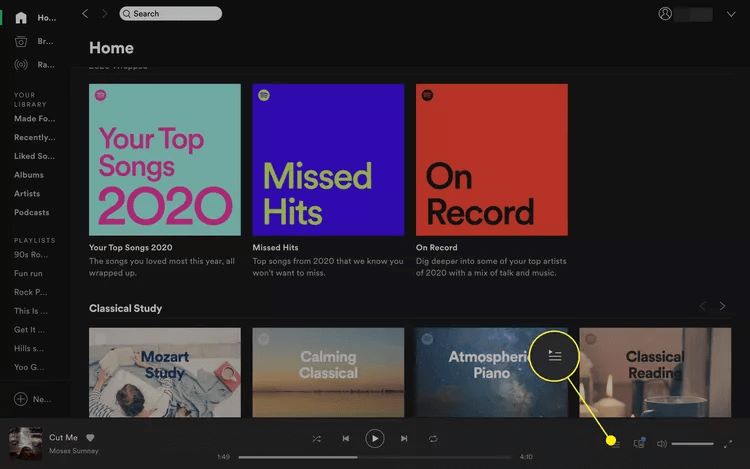
Task: Open the user profile icon
Action: point(665,14)
